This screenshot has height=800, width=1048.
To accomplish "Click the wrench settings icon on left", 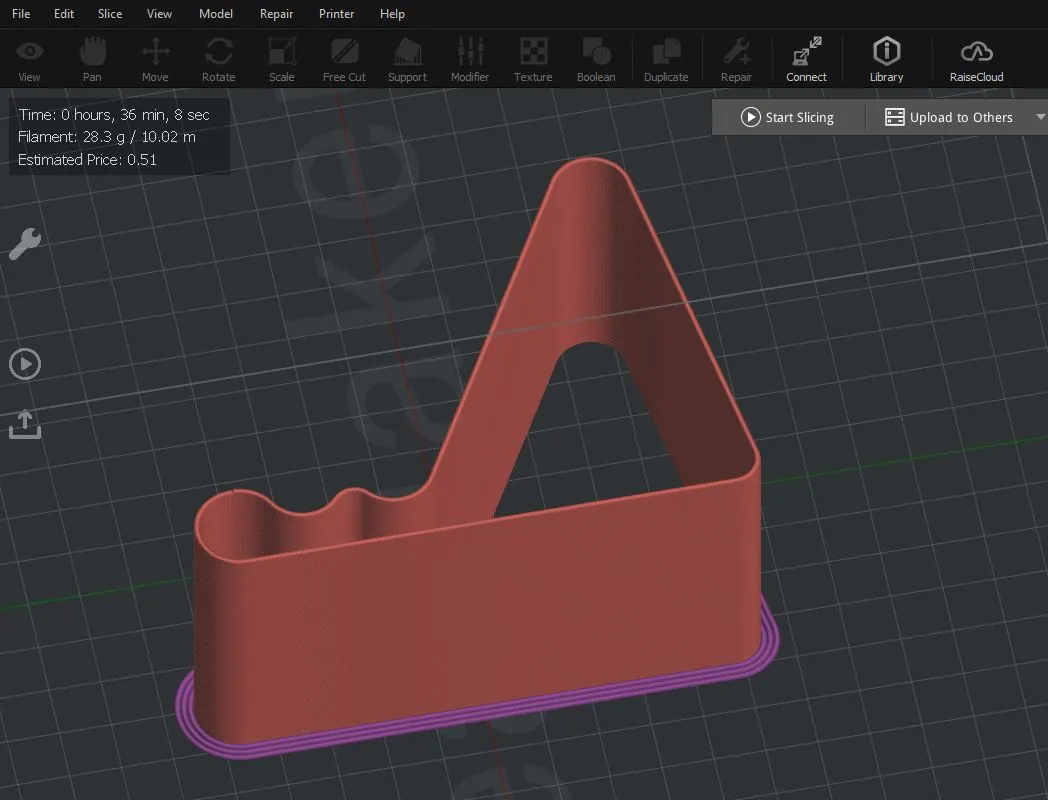I will click(25, 243).
